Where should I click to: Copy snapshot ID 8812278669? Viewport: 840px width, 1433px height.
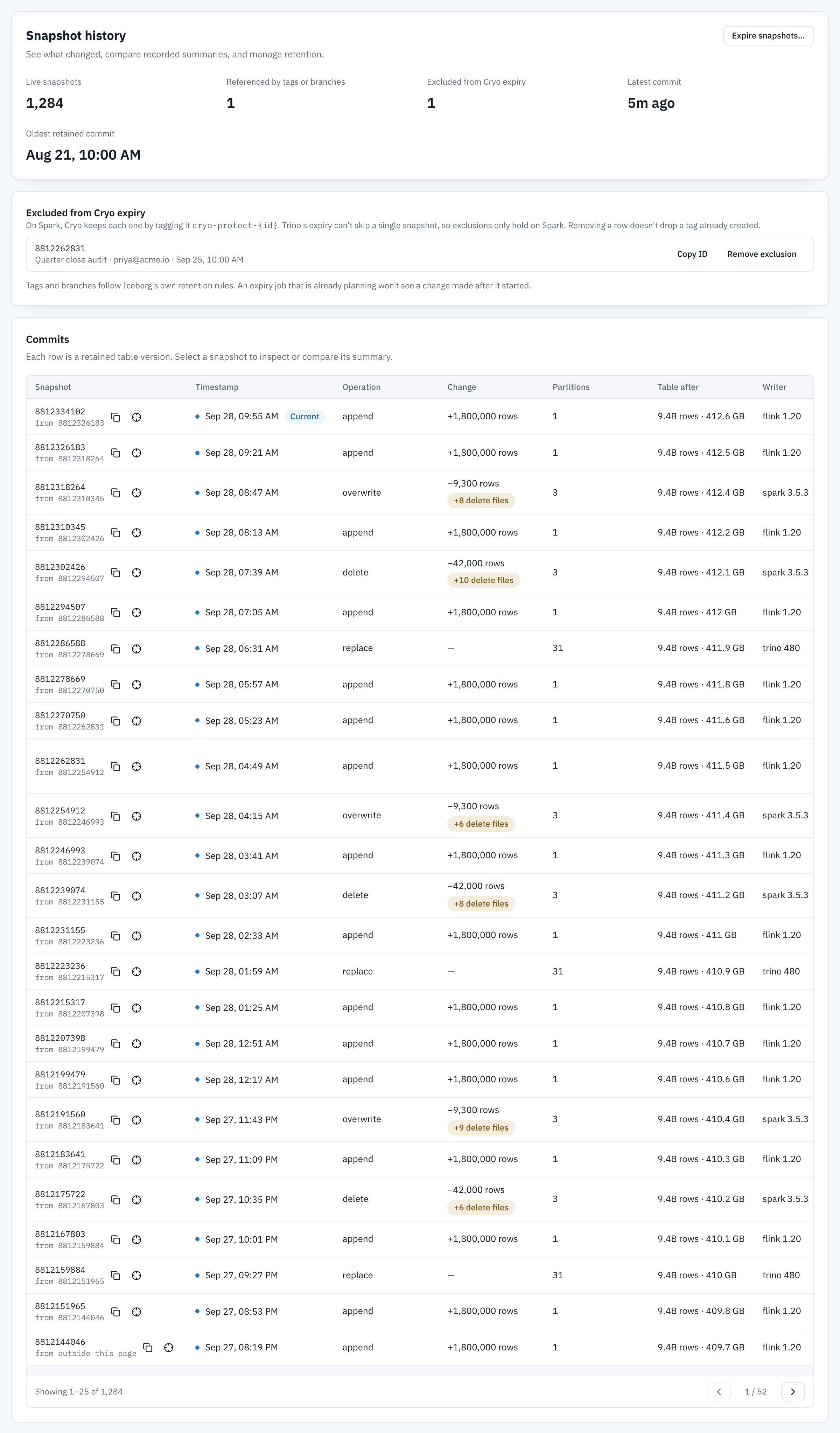115,685
